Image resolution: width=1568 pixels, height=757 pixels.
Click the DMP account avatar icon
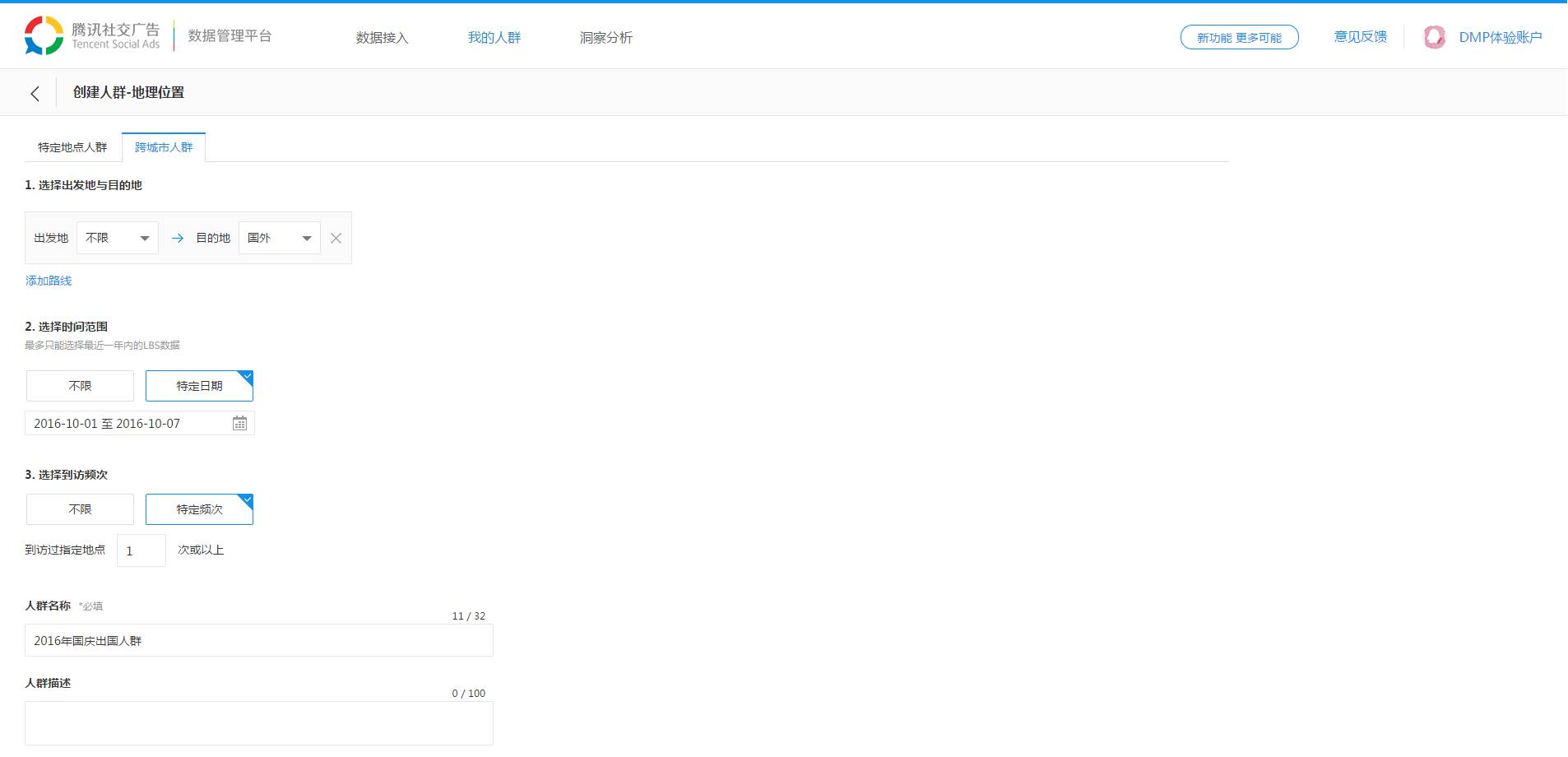[1434, 37]
